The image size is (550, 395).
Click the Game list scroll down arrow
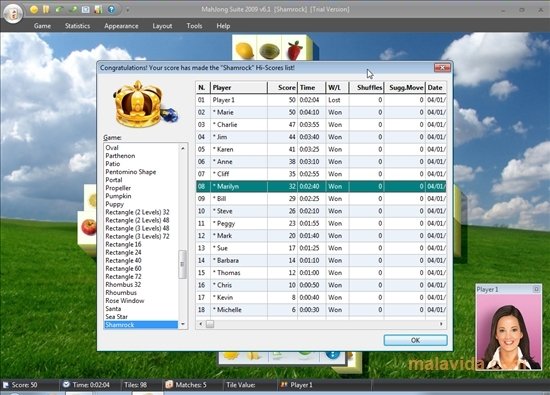pyautogui.click(x=183, y=324)
